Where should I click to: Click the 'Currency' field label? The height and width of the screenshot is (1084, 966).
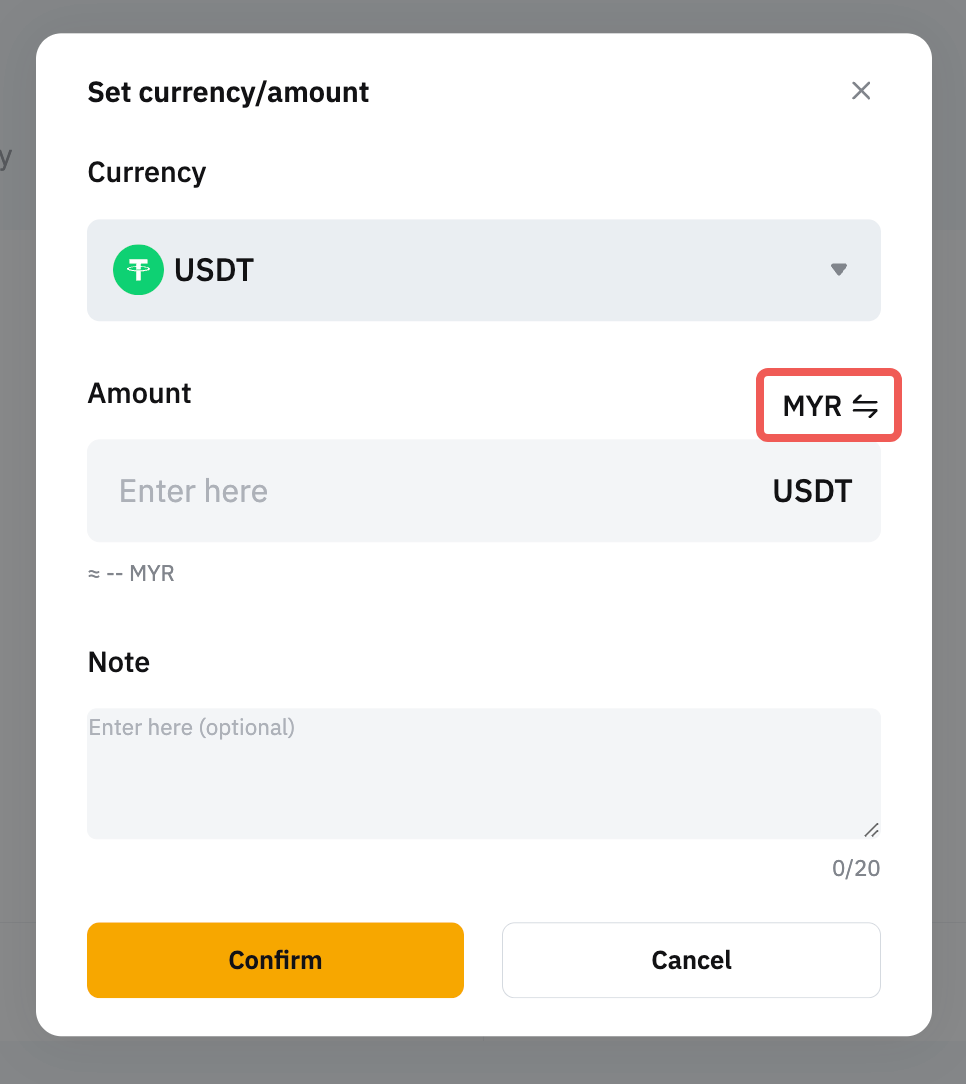[x=147, y=172]
